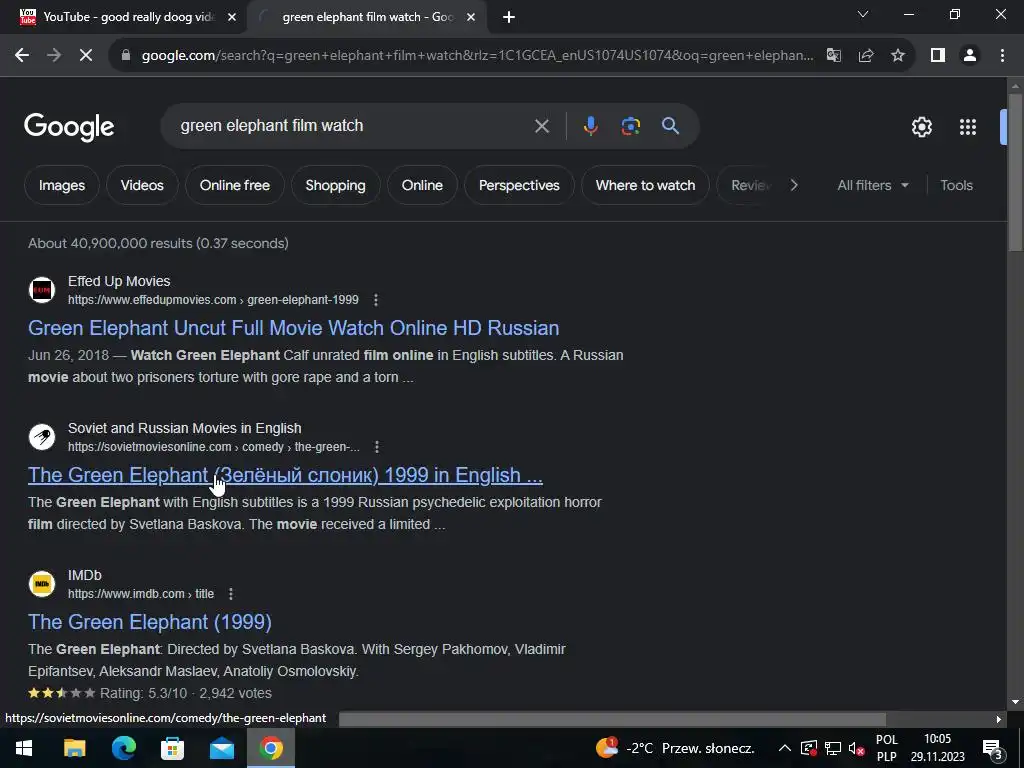Share this page from the address bar

coord(866,56)
